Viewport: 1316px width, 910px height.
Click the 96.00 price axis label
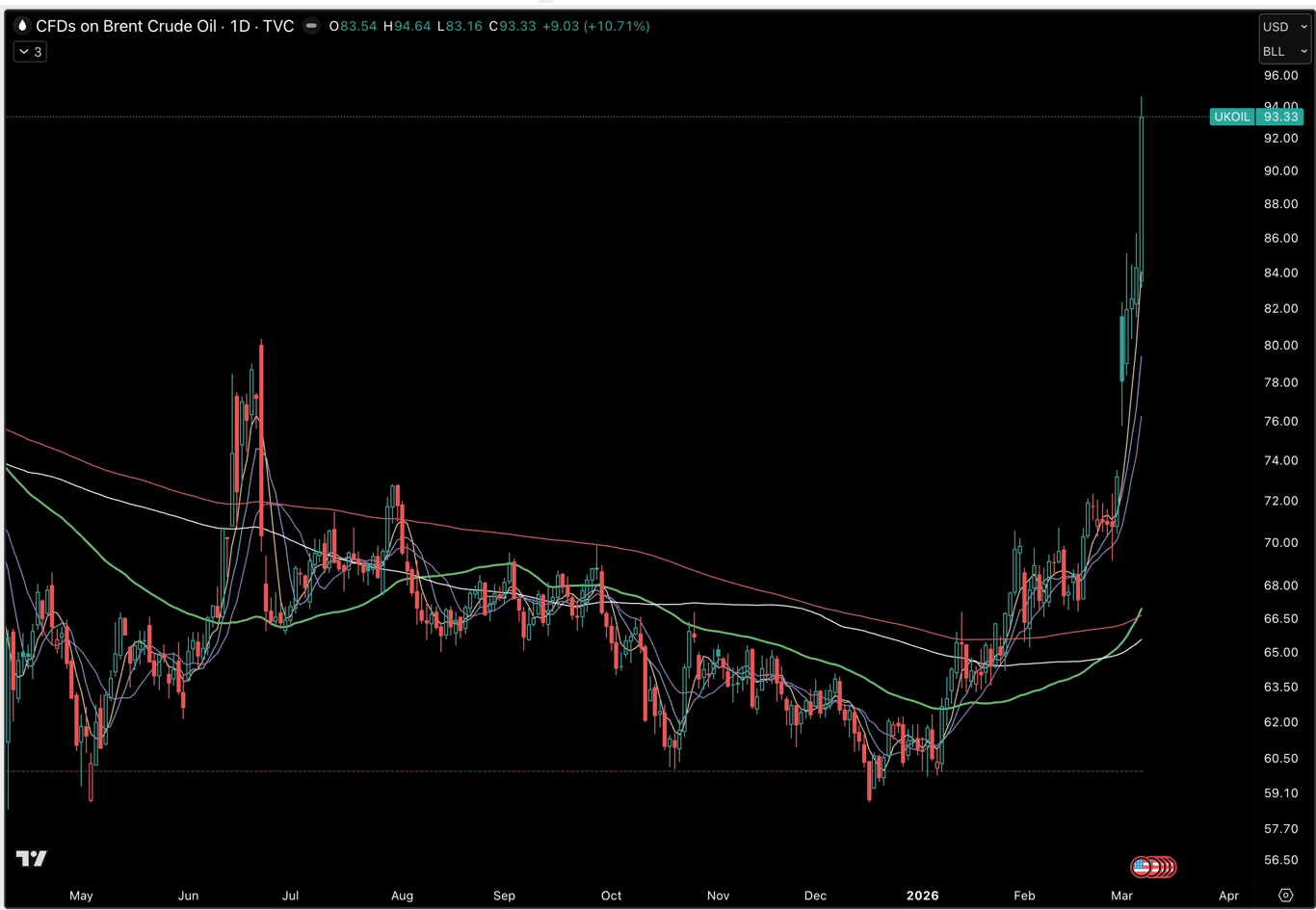[x=1281, y=75]
